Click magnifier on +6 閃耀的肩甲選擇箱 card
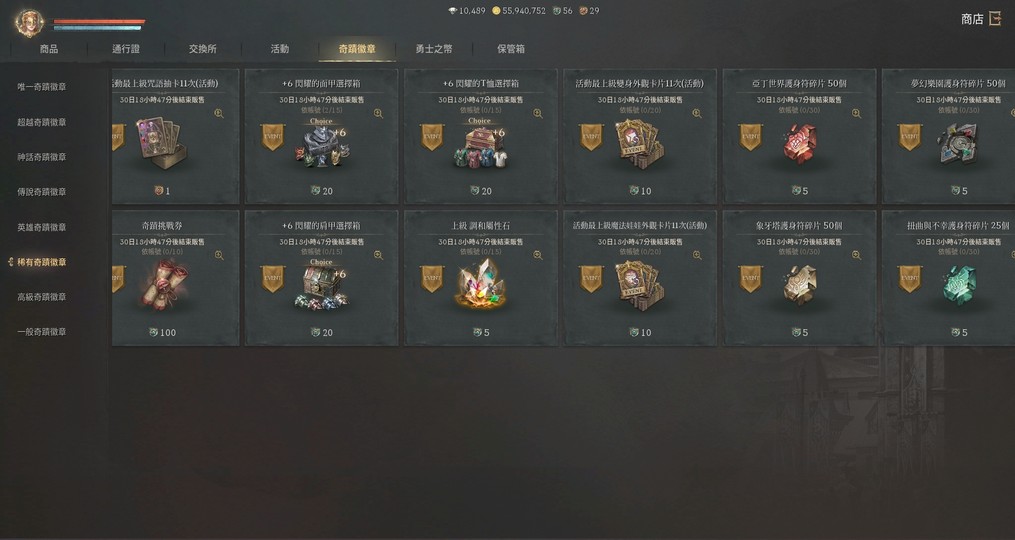The height and width of the screenshot is (540, 1015). pos(378,255)
